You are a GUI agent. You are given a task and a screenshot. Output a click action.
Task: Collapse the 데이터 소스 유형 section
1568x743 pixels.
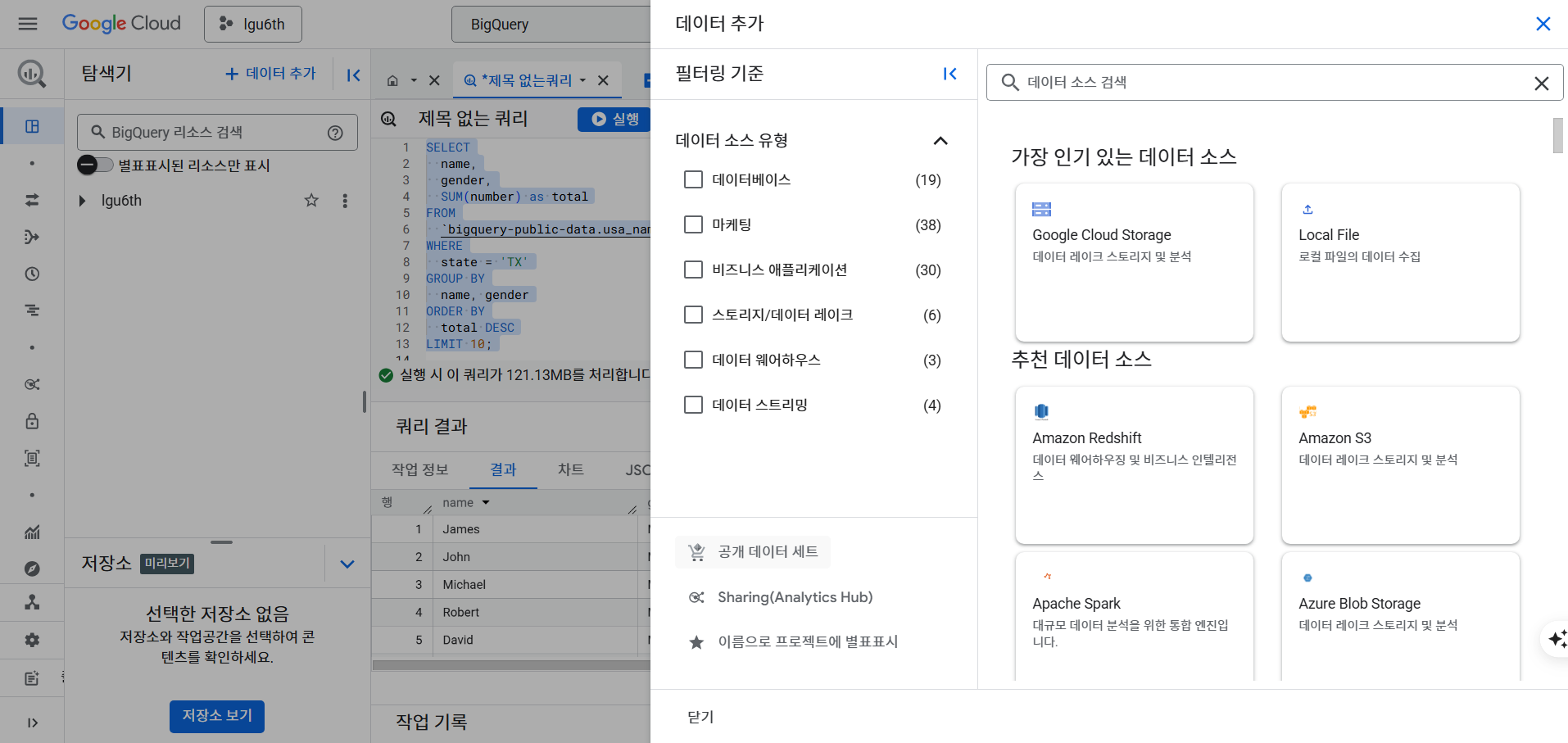940,141
